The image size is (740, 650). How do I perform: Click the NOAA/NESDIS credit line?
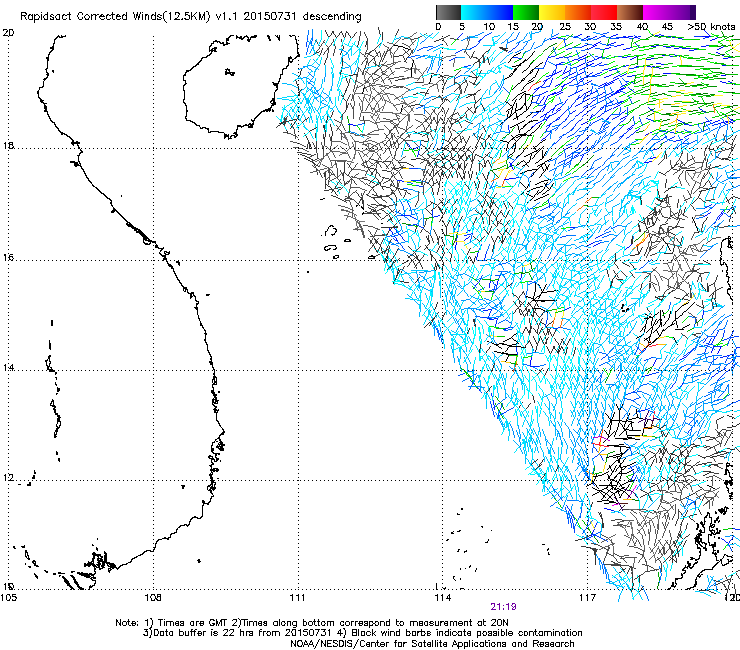(432, 644)
